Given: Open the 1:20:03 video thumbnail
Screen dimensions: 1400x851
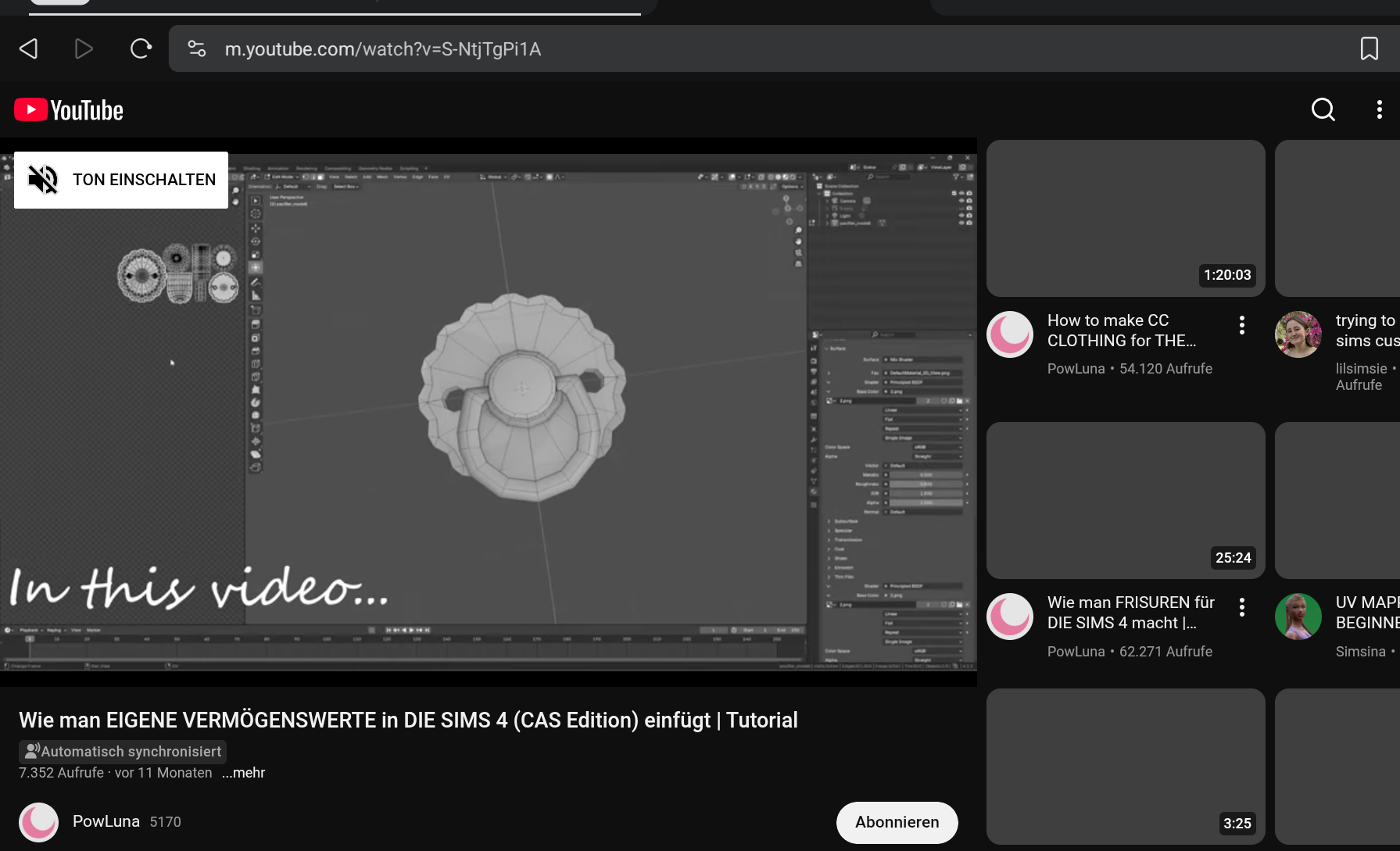Looking at the screenshot, I should pyautogui.click(x=1125, y=219).
